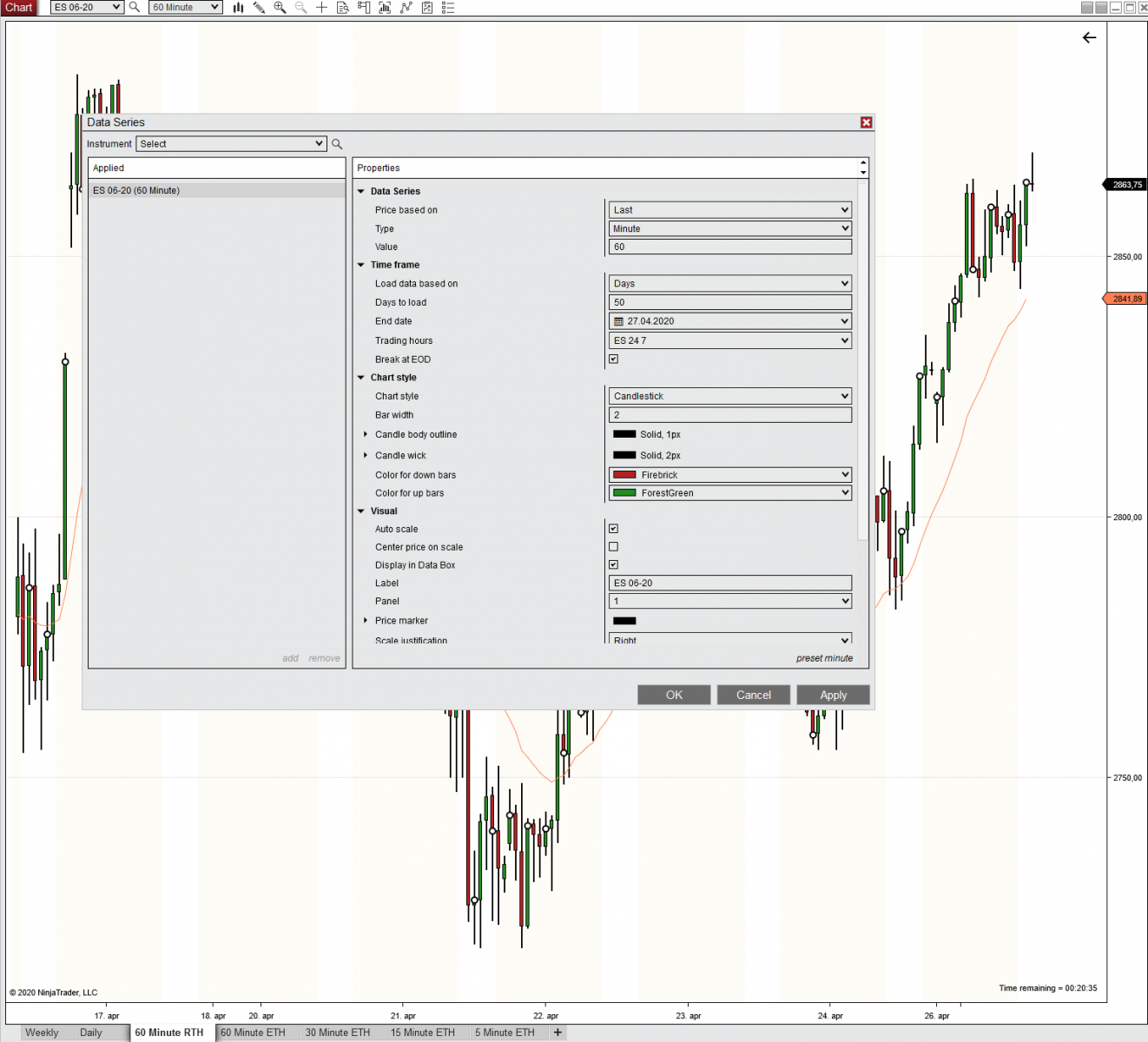Click the Days to load field
This screenshot has height=1042, width=1148.
pyautogui.click(x=730, y=302)
